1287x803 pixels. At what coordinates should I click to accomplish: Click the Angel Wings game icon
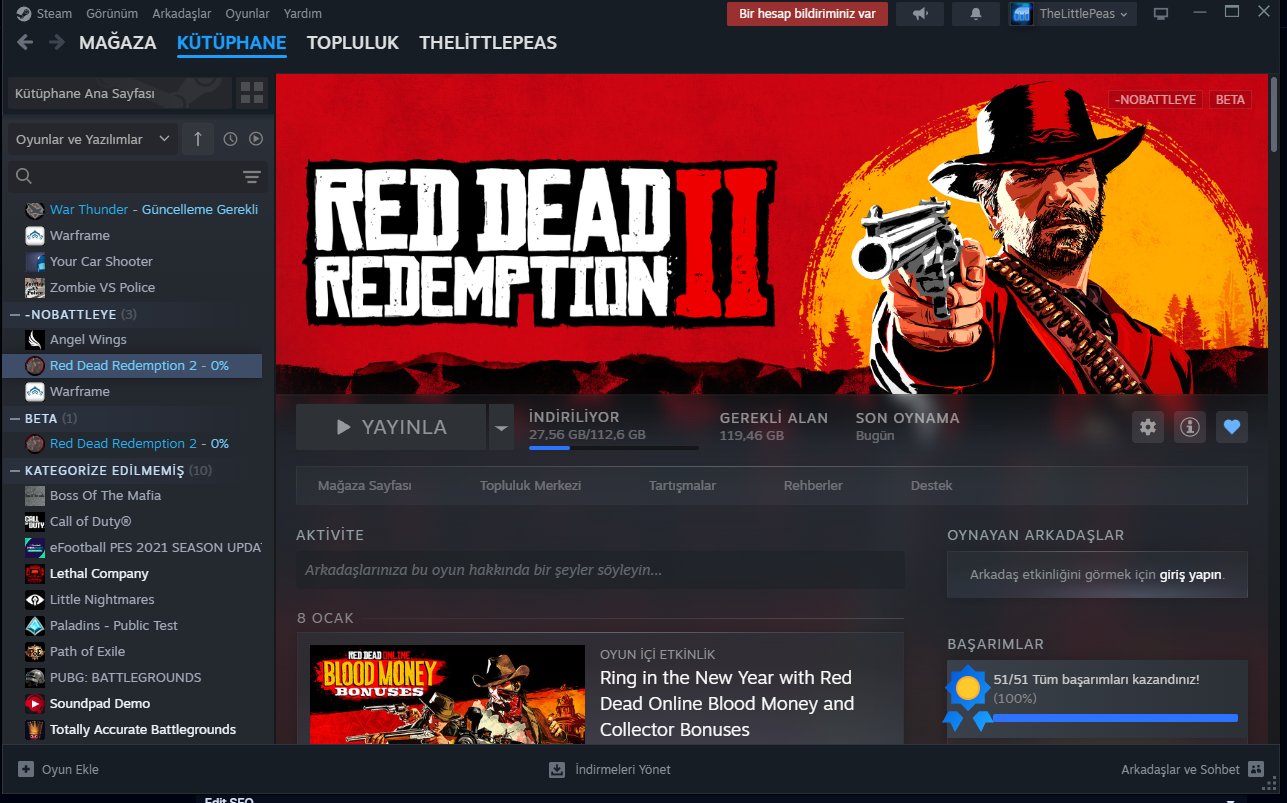(35, 339)
